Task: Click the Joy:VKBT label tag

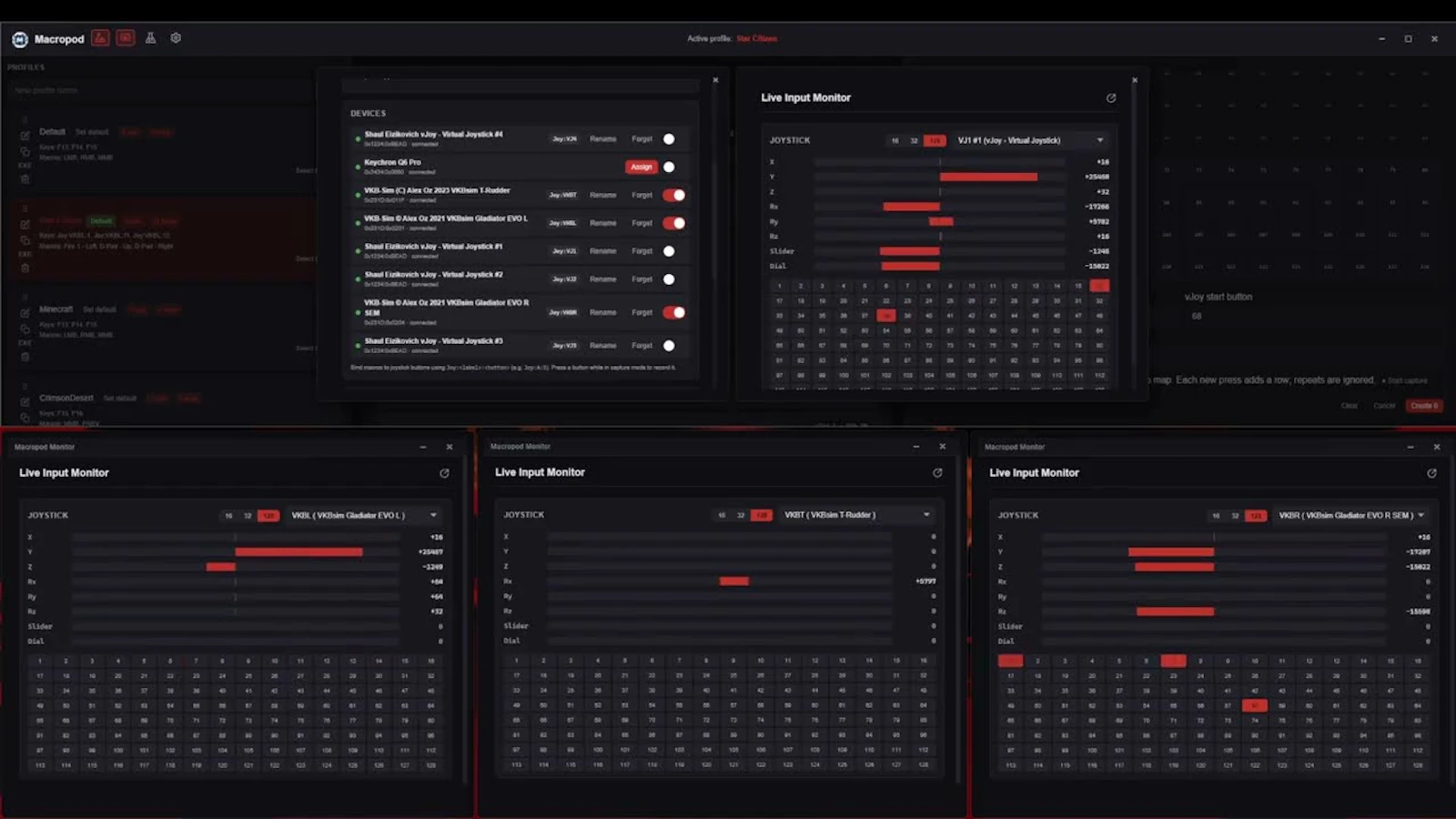Action: point(562,195)
